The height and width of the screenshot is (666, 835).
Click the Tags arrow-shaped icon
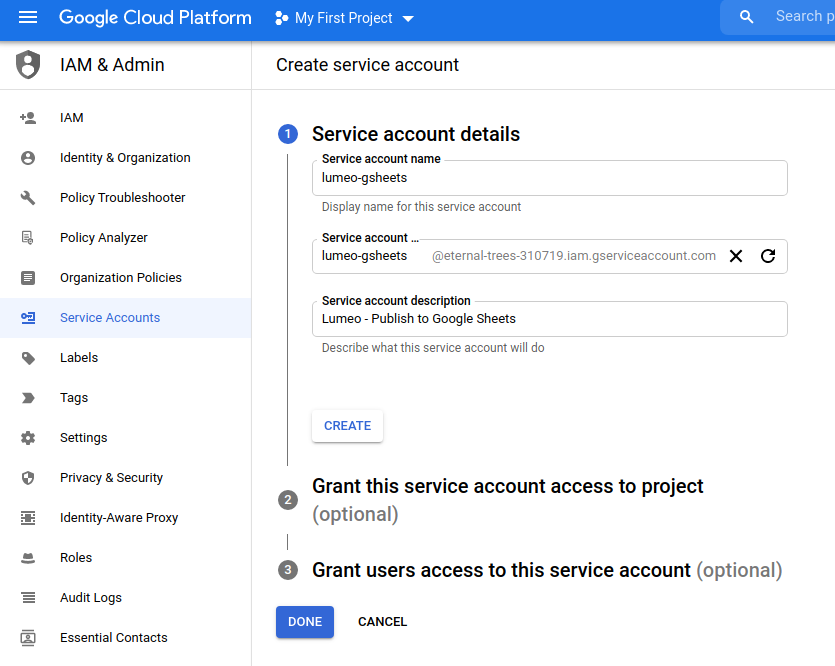pyautogui.click(x=28, y=398)
